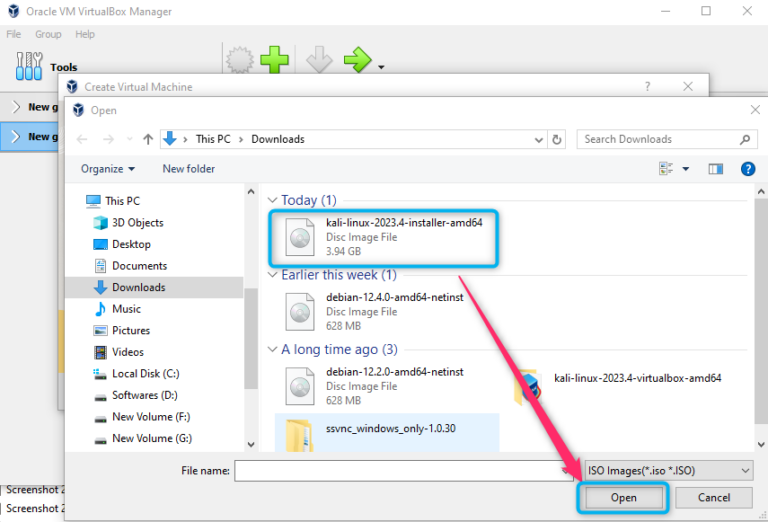The height and width of the screenshot is (522, 768).
Task: Click the green arrow Start icon
Action: pos(358,60)
